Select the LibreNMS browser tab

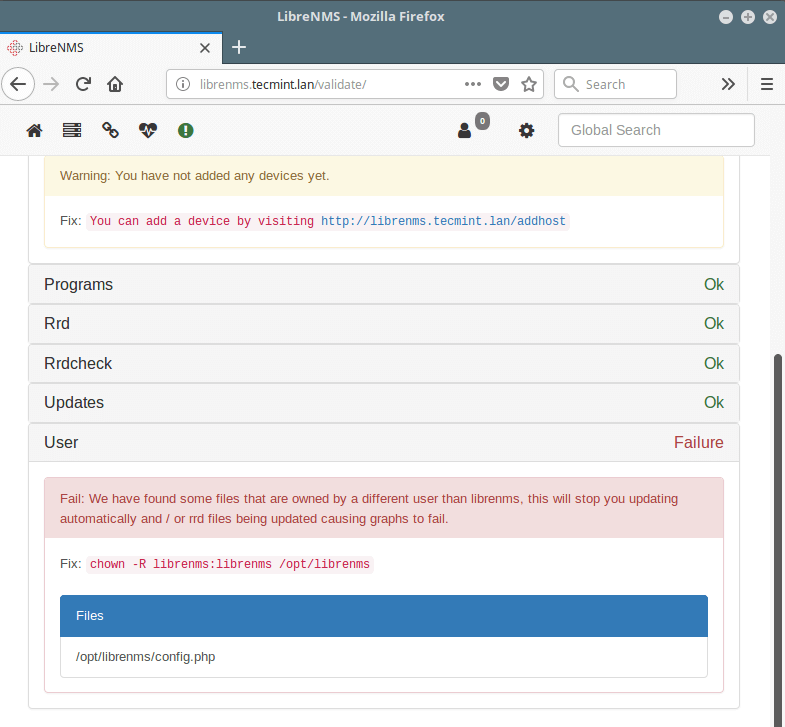click(111, 48)
